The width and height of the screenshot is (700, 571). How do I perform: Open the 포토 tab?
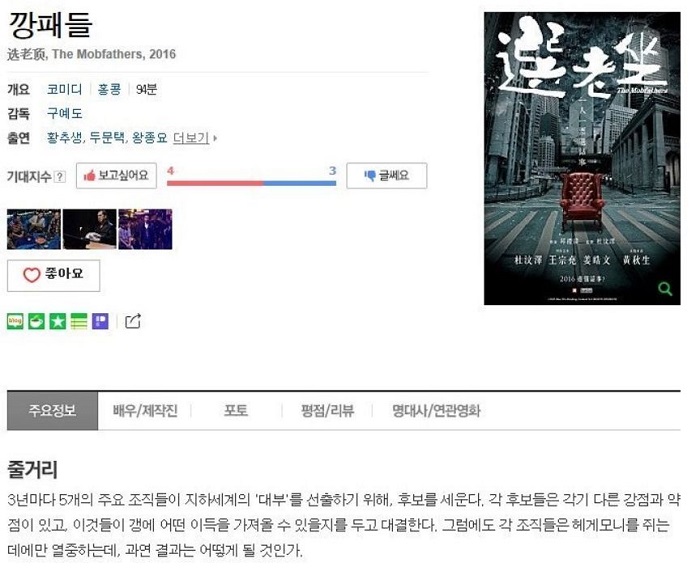click(x=236, y=411)
